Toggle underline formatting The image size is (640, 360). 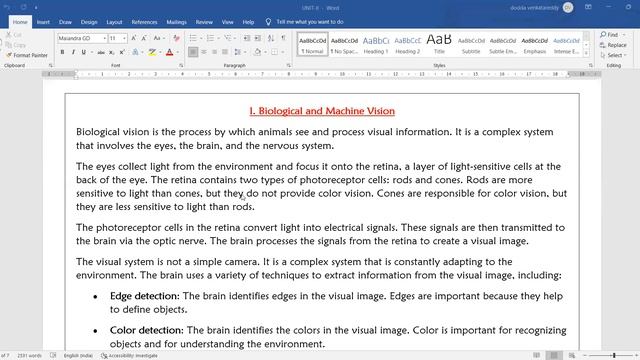click(84, 52)
